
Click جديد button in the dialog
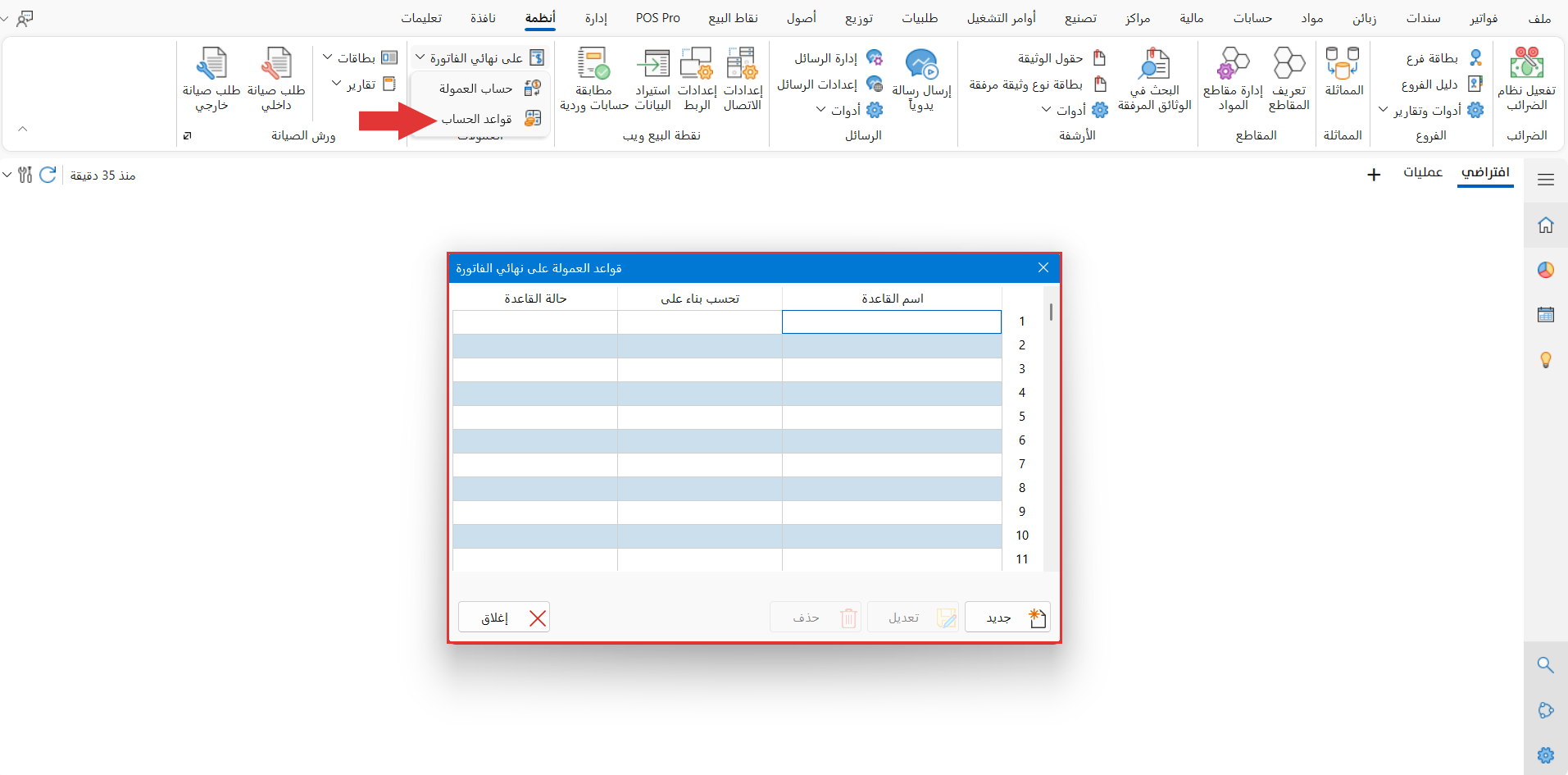coord(1007,618)
